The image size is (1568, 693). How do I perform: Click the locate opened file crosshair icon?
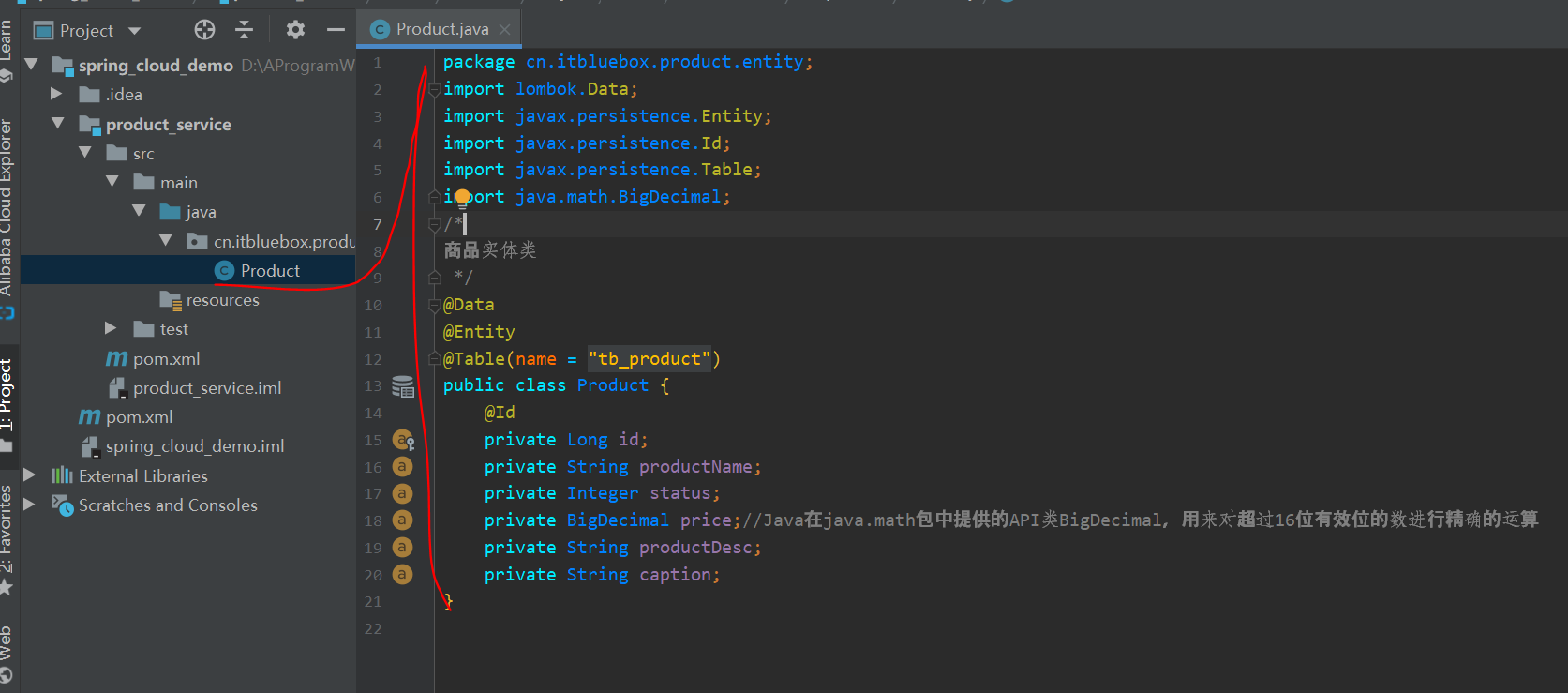click(x=204, y=30)
